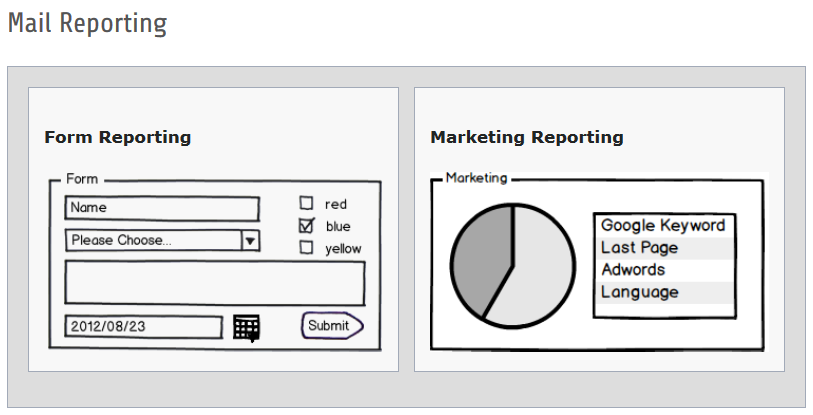The width and height of the screenshot is (813, 415).
Task: Tick the red checkbox
Action: [x=307, y=203]
